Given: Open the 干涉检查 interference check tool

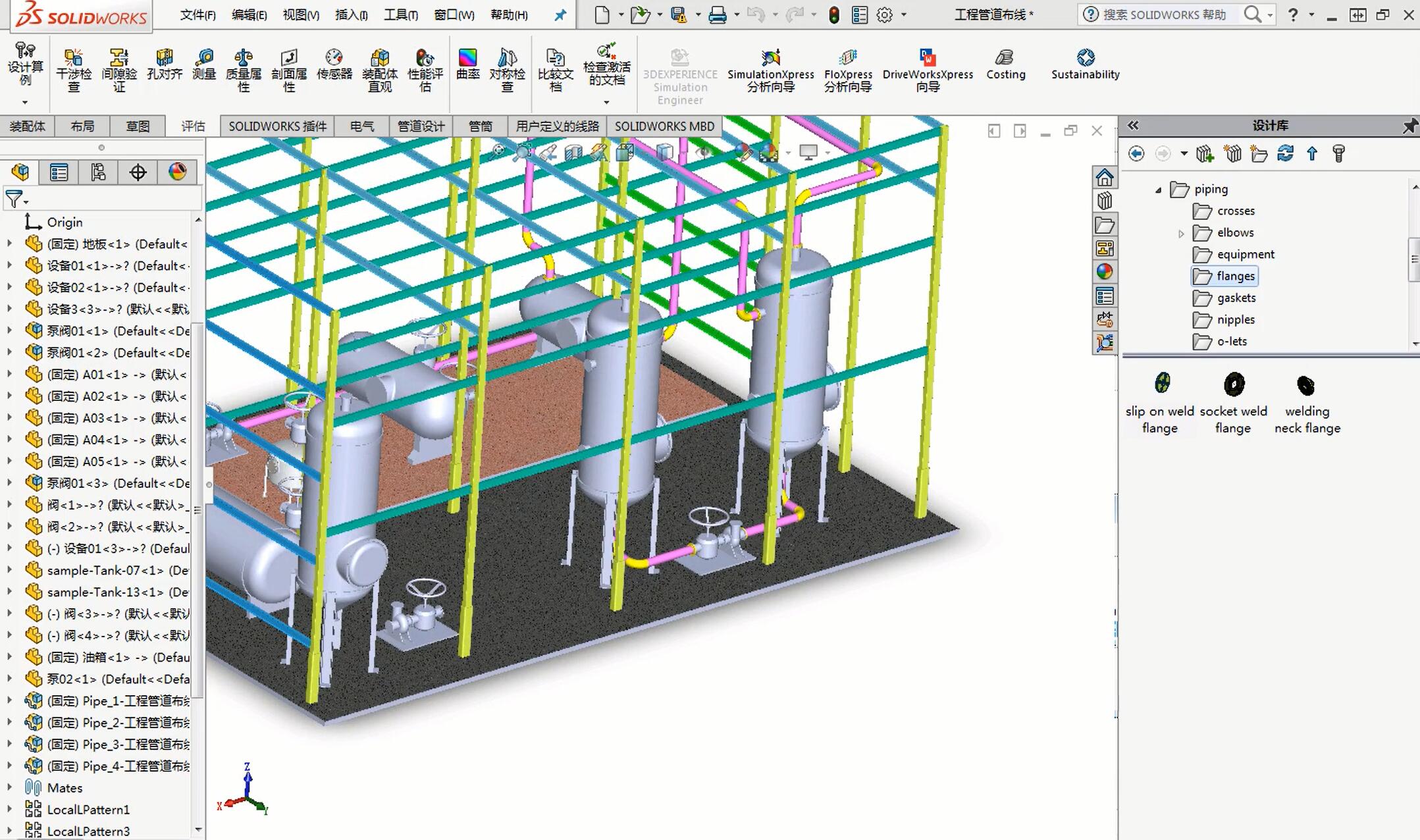Looking at the screenshot, I should click(73, 70).
